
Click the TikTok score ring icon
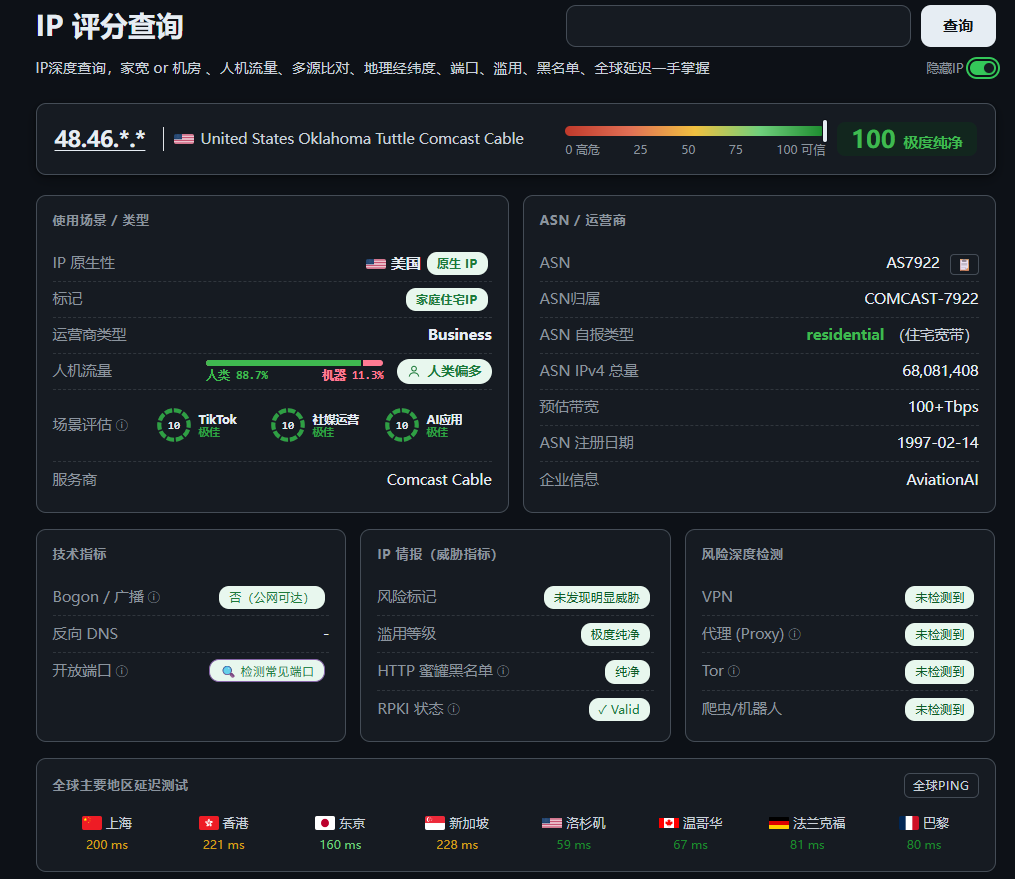pyautogui.click(x=174, y=425)
